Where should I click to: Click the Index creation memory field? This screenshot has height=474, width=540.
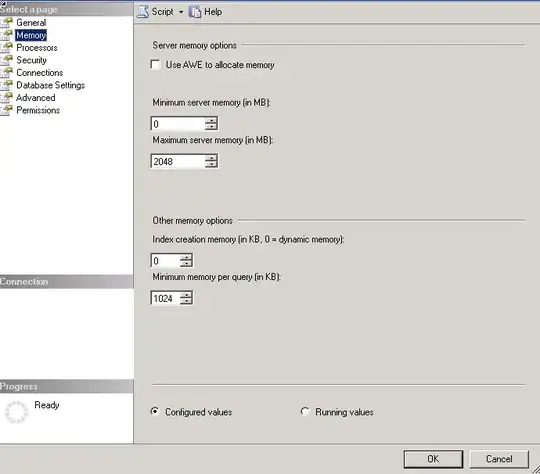click(x=165, y=261)
